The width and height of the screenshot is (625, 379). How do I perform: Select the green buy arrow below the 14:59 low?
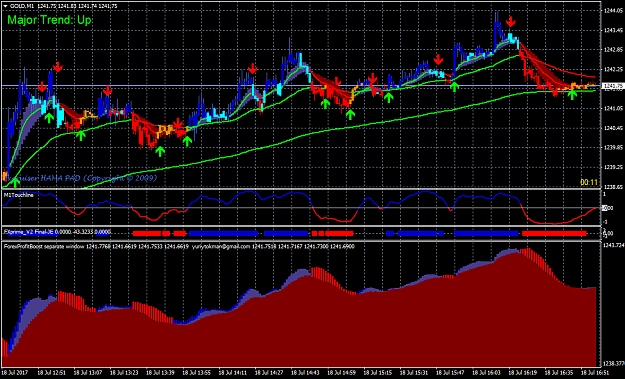pos(350,114)
